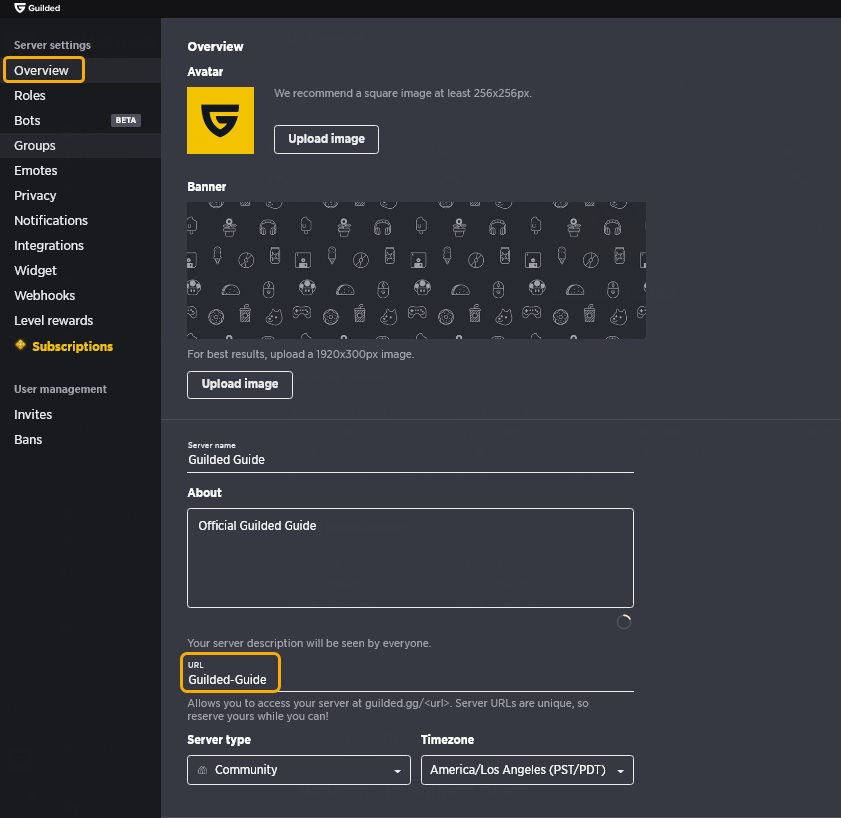Go to Invites under User management

tap(80, 415)
